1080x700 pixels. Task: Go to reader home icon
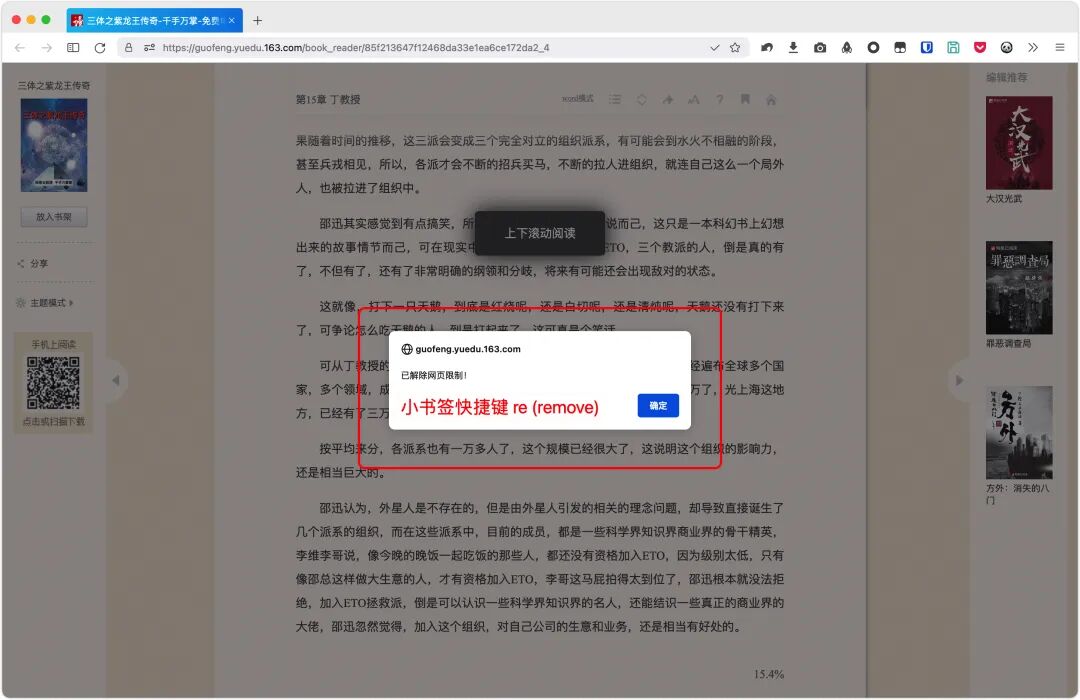click(771, 100)
